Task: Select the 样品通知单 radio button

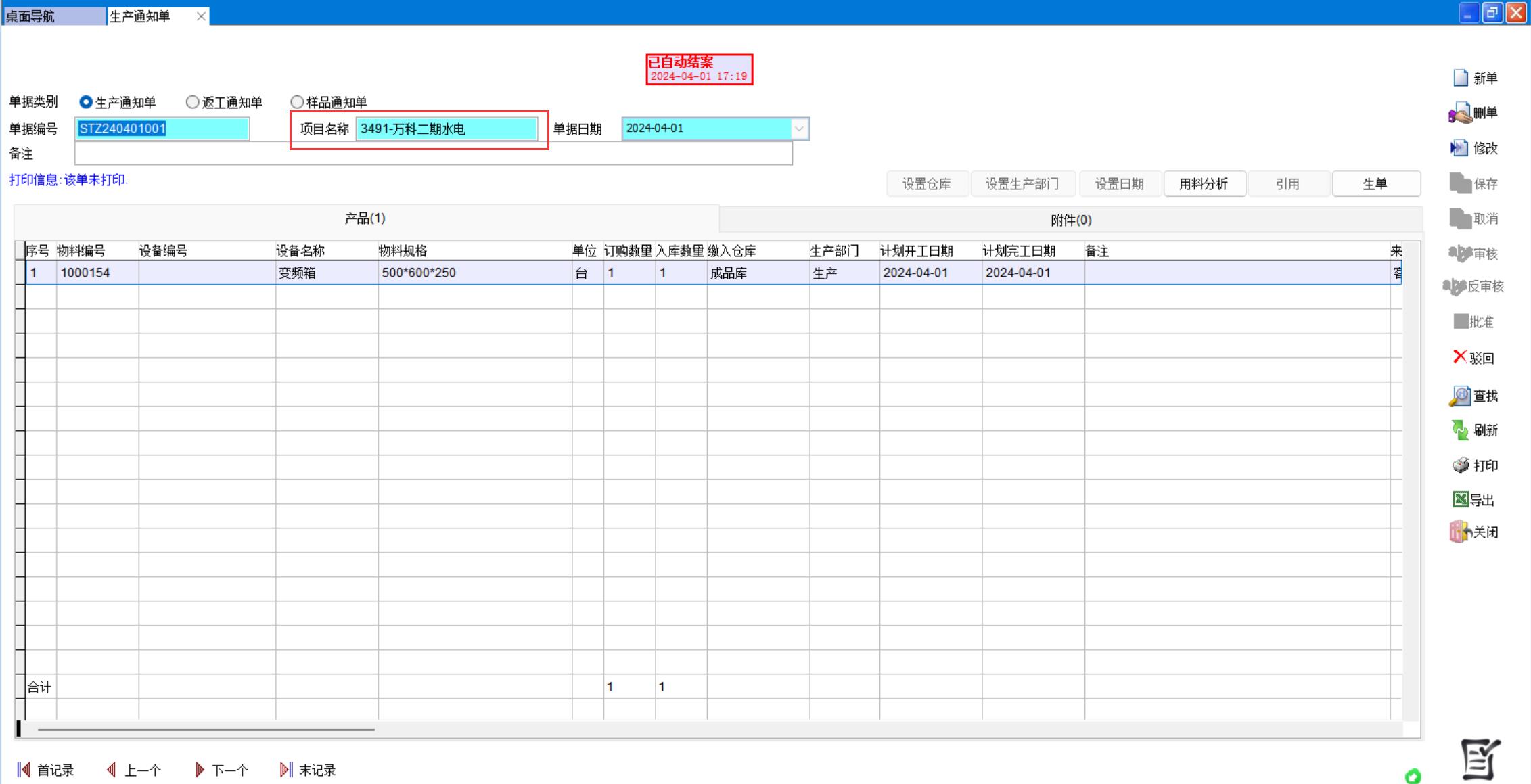Action: click(x=297, y=102)
